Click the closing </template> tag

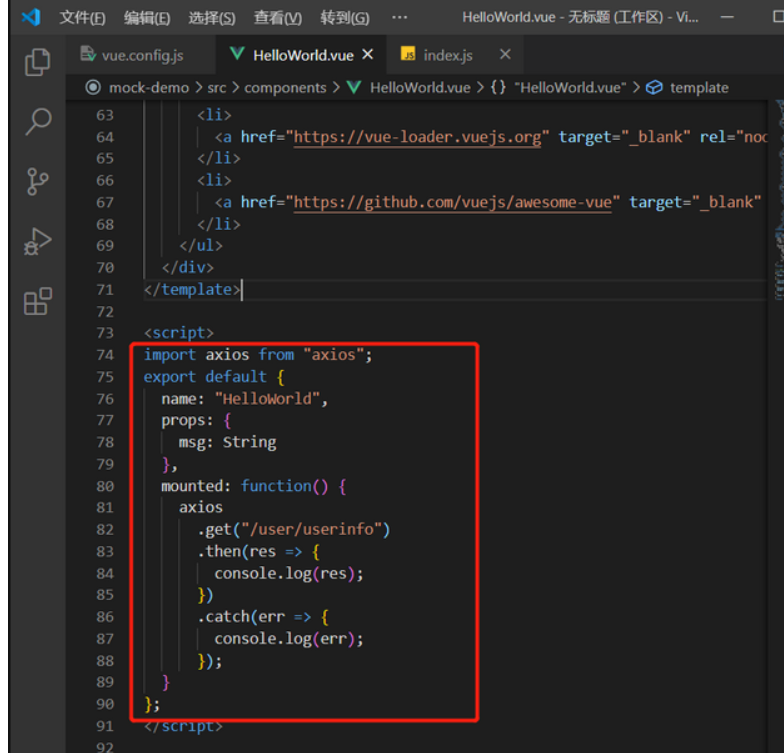(192, 290)
